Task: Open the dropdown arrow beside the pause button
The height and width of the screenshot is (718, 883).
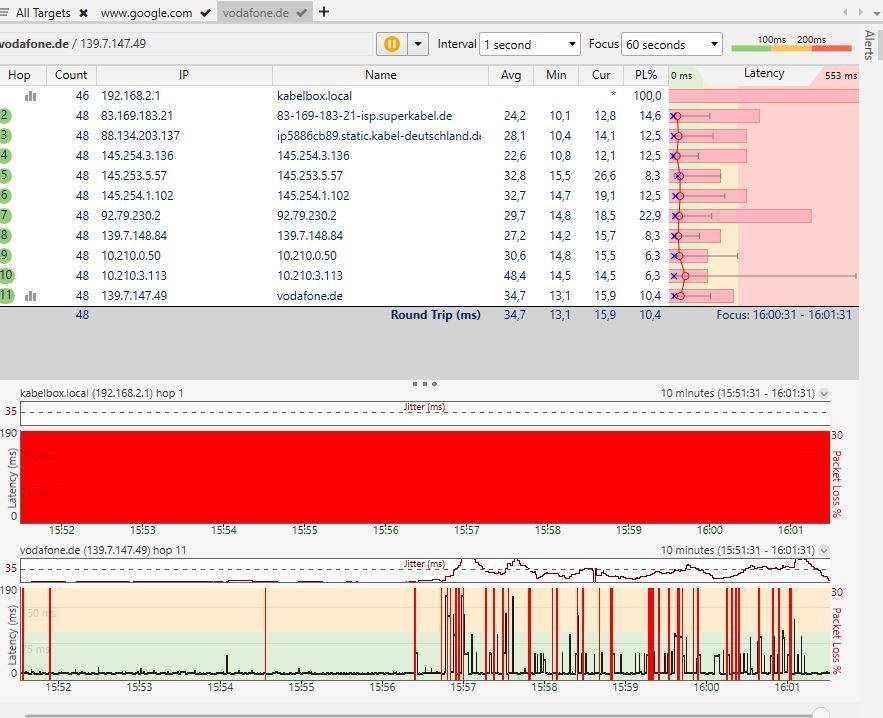Action: [418, 44]
